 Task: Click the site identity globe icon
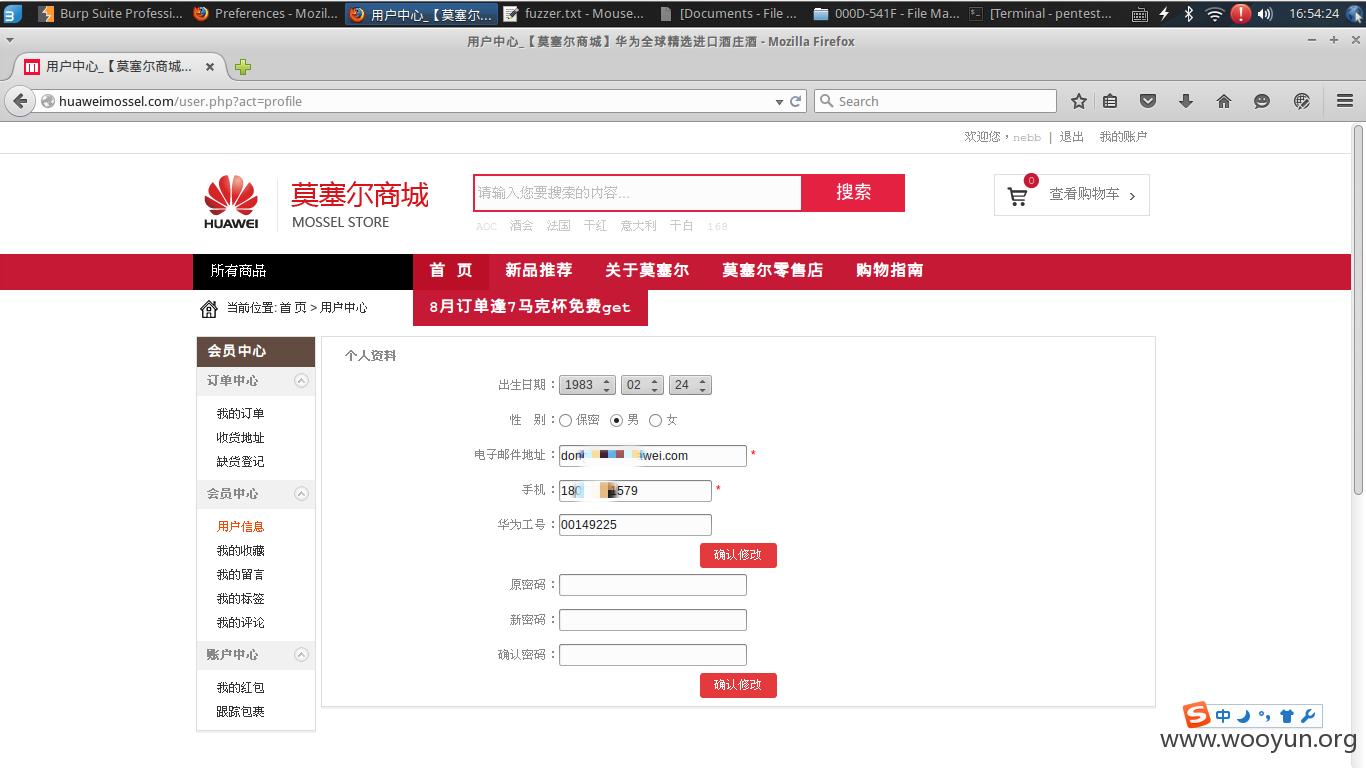(x=47, y=101)
